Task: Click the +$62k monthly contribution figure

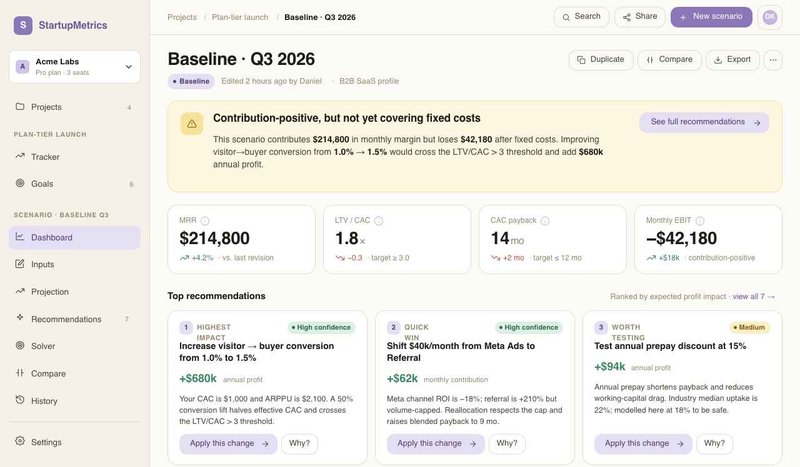Action: coord(402,378)
